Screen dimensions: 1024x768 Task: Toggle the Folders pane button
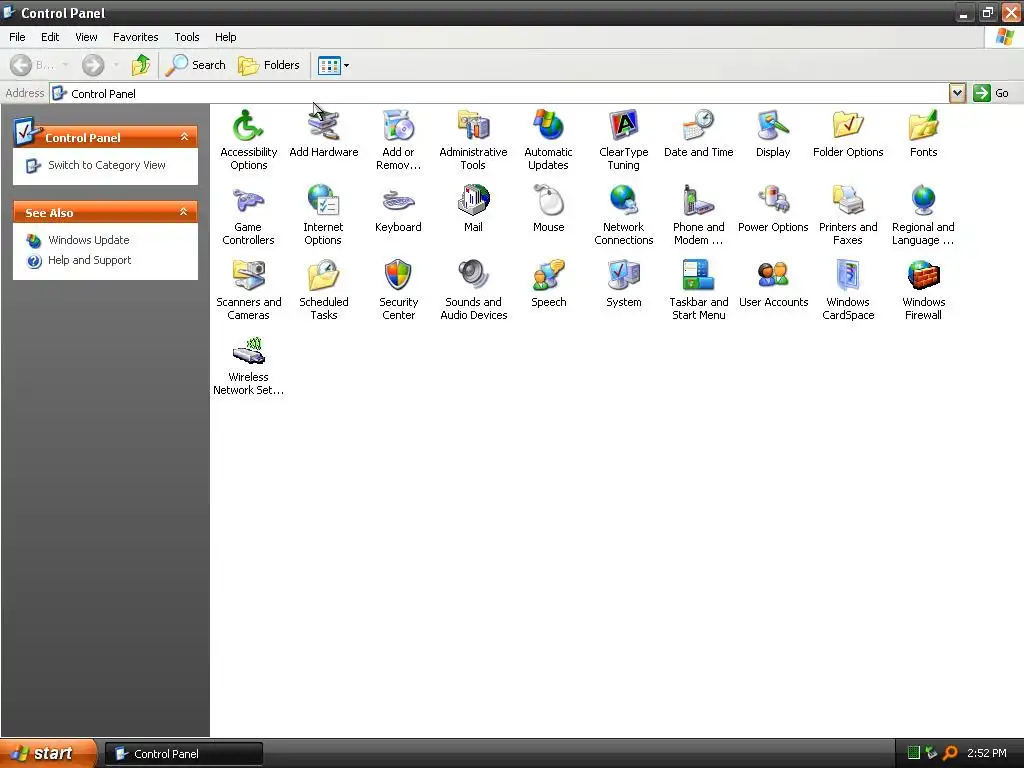[x=268, y=65]
